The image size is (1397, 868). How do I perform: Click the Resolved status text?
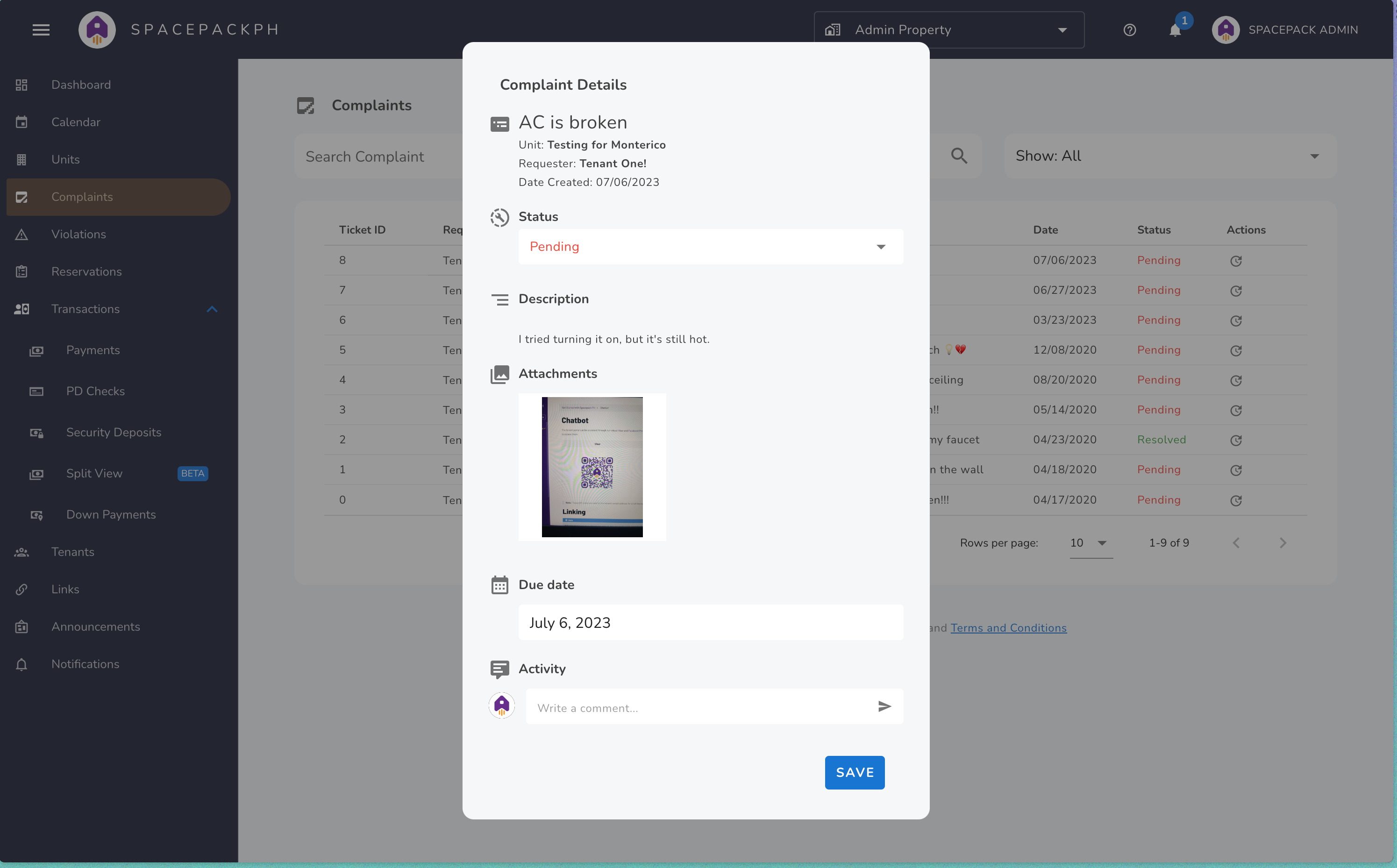(x=1161, y=440)
